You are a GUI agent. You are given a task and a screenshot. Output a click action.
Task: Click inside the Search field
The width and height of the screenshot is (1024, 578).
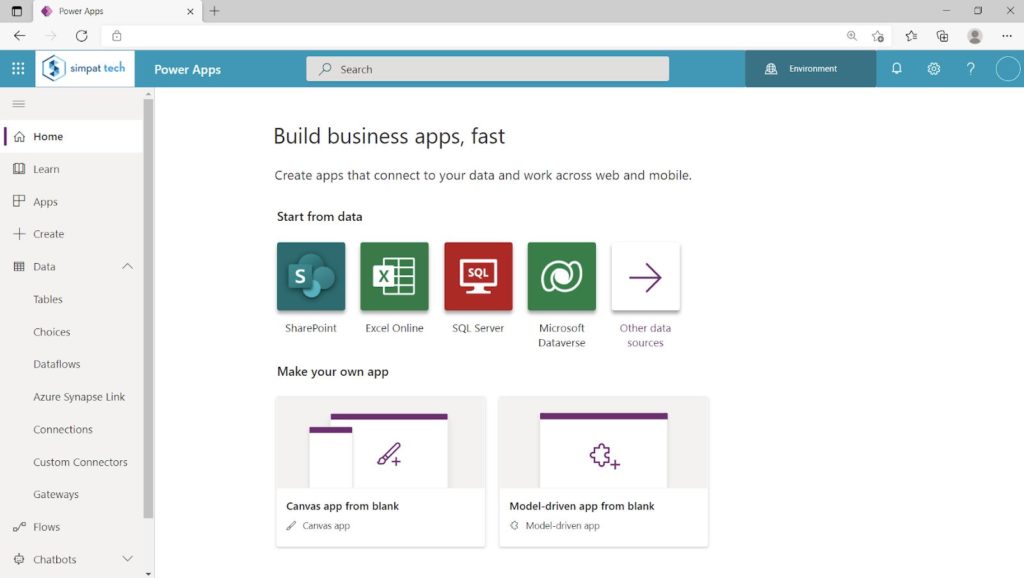click(x=487, y=68)
